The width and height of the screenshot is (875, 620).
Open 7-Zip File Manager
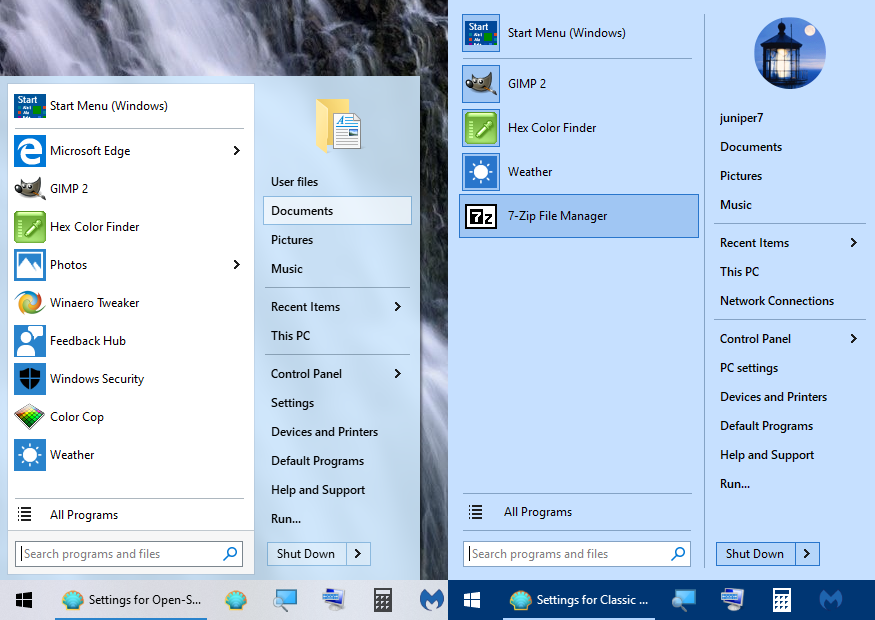(x=579, y=216)
